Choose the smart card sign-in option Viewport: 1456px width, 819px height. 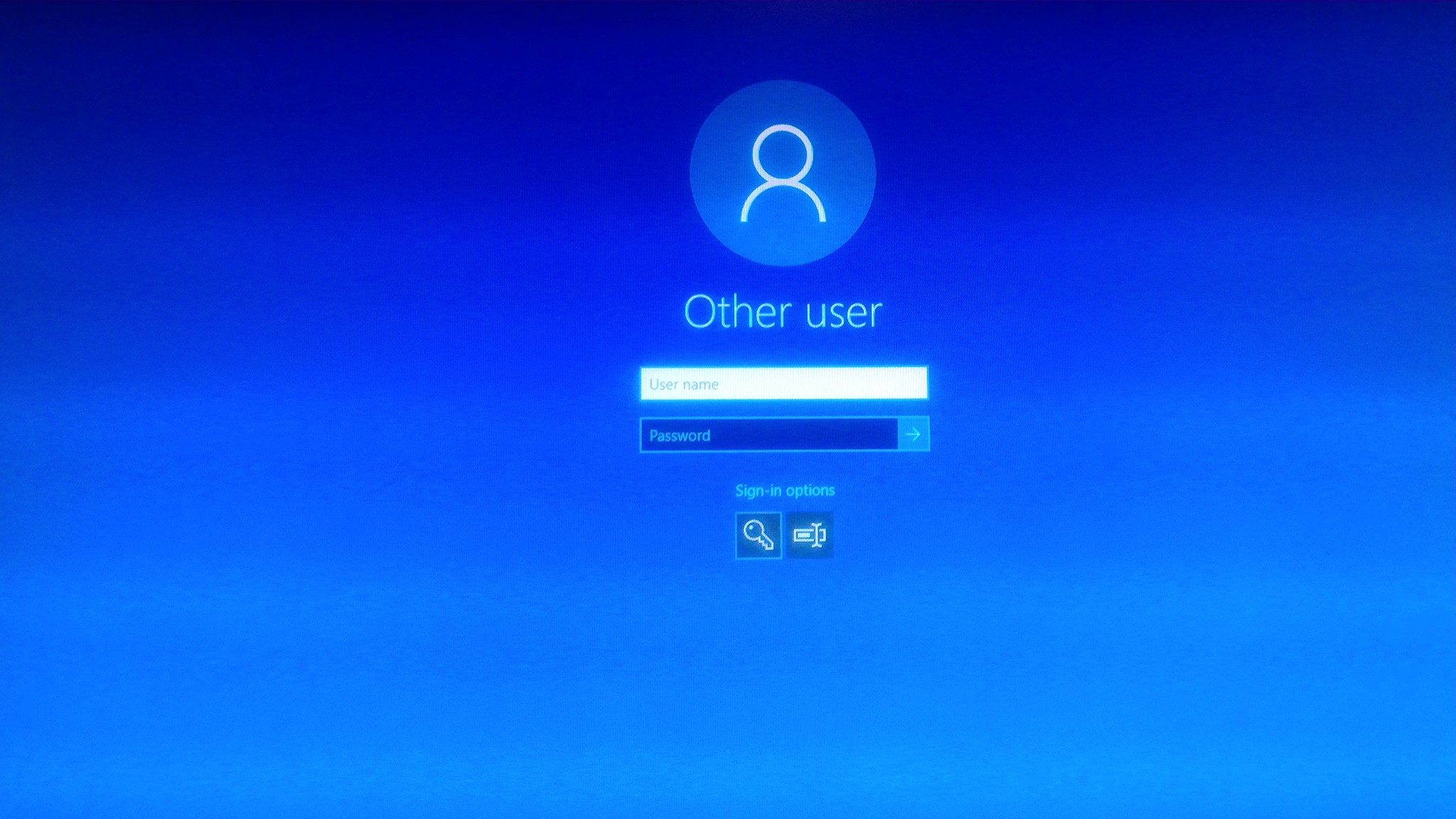[x=809, y=535]
